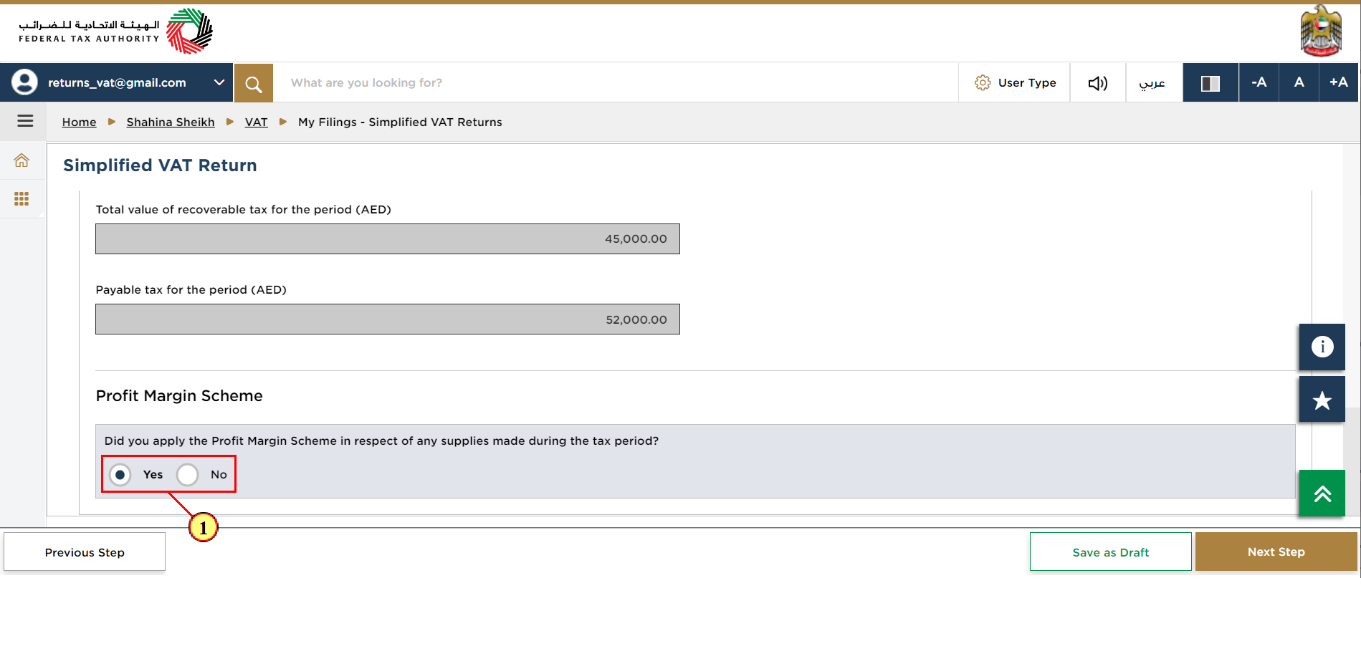This screenshot has height=648, width=1361.
Task: Click 'Payable tax for the period (AED)' label
Action: 191,290
